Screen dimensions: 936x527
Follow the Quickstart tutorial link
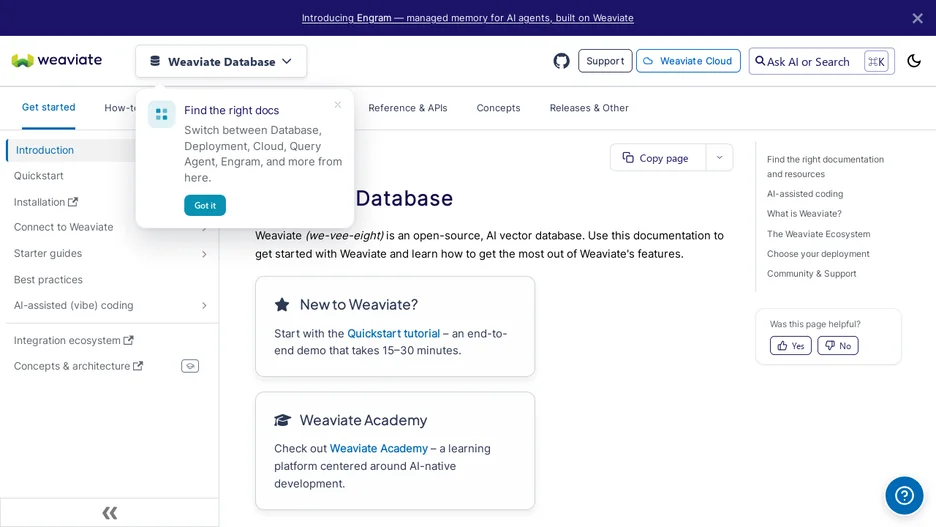pyautogui.click(x=393, y=334)
